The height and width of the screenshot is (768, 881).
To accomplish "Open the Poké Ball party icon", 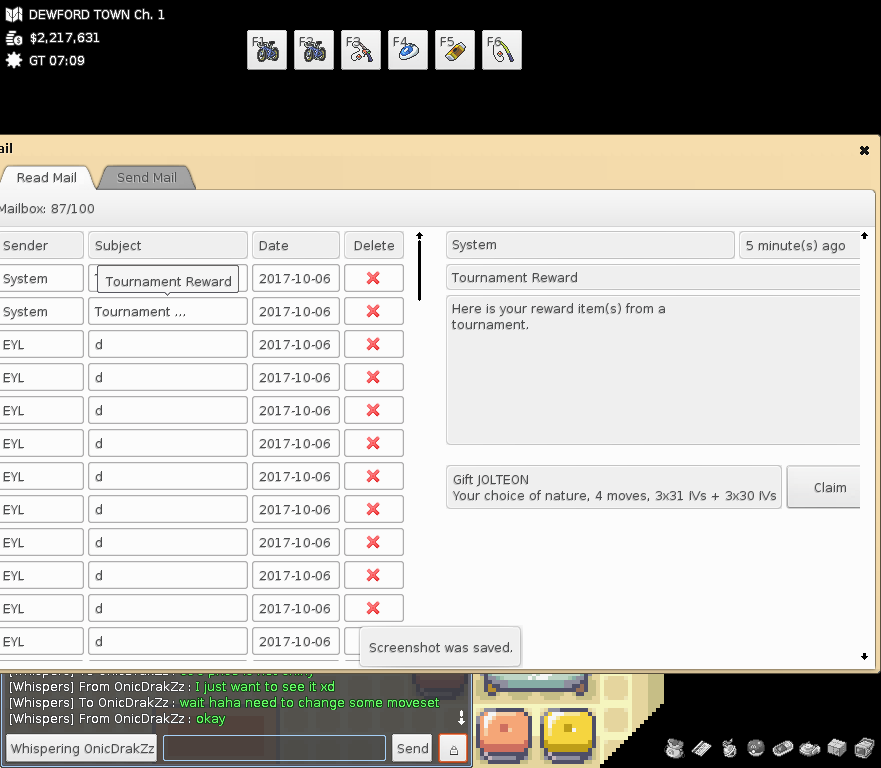I will tap(756, 748).
